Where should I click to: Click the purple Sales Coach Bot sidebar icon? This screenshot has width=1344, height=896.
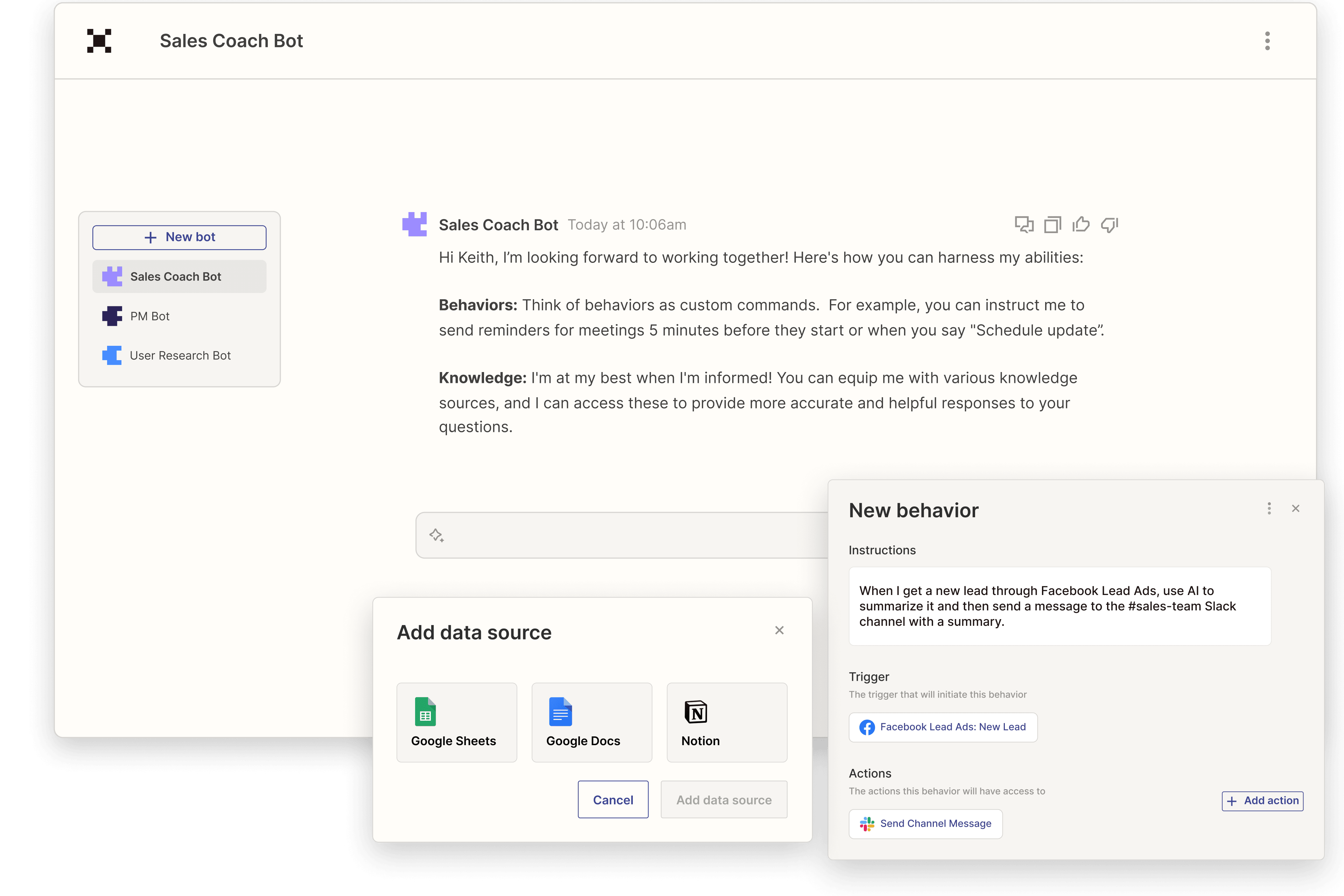[x=112, y=276]
